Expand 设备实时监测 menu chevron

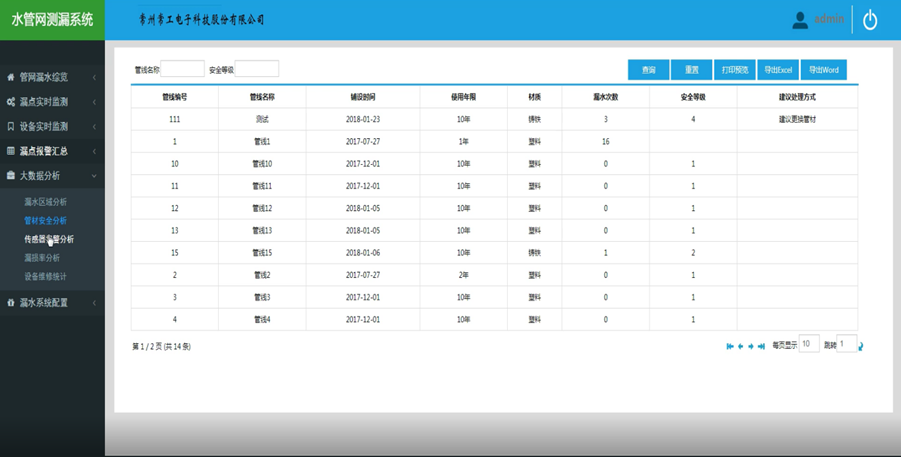pyautogui.click(x=94, y=126)
